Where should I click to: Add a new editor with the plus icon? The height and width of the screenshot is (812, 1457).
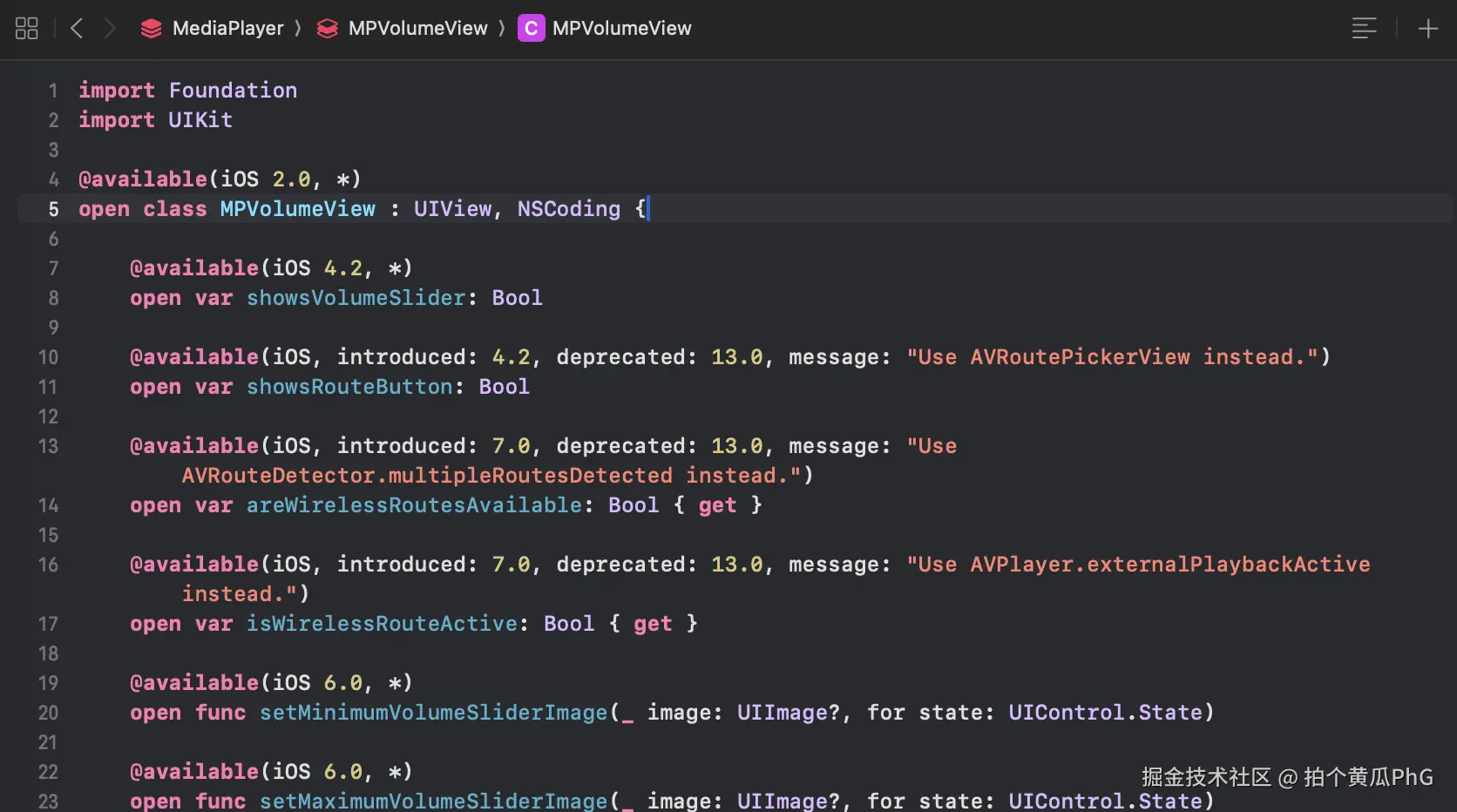point(1428,29)
